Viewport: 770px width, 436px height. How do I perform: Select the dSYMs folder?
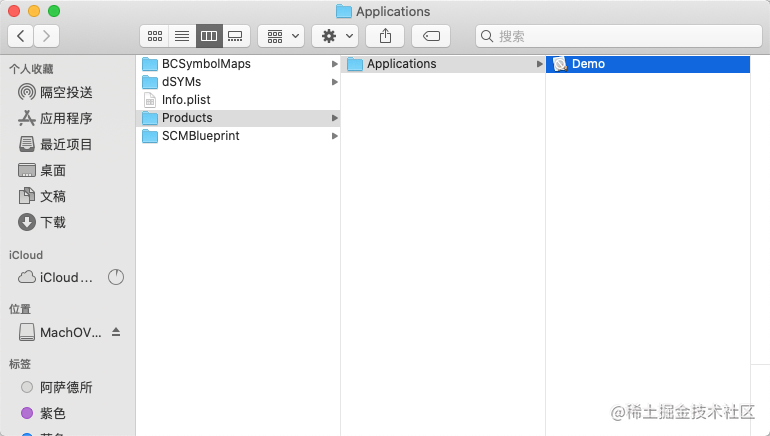[x=238, y=82]
